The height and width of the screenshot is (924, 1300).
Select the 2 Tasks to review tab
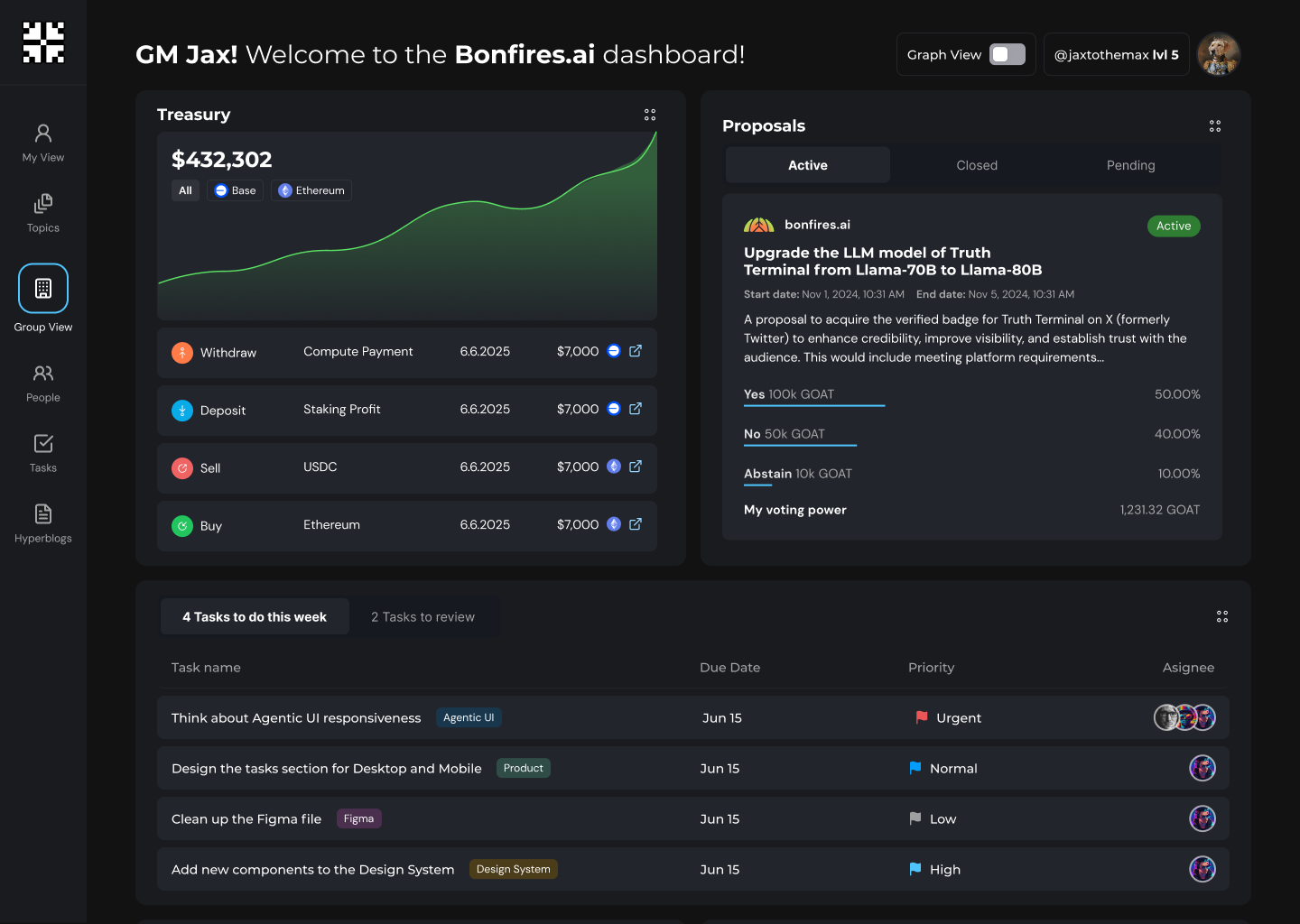(422, 616)
